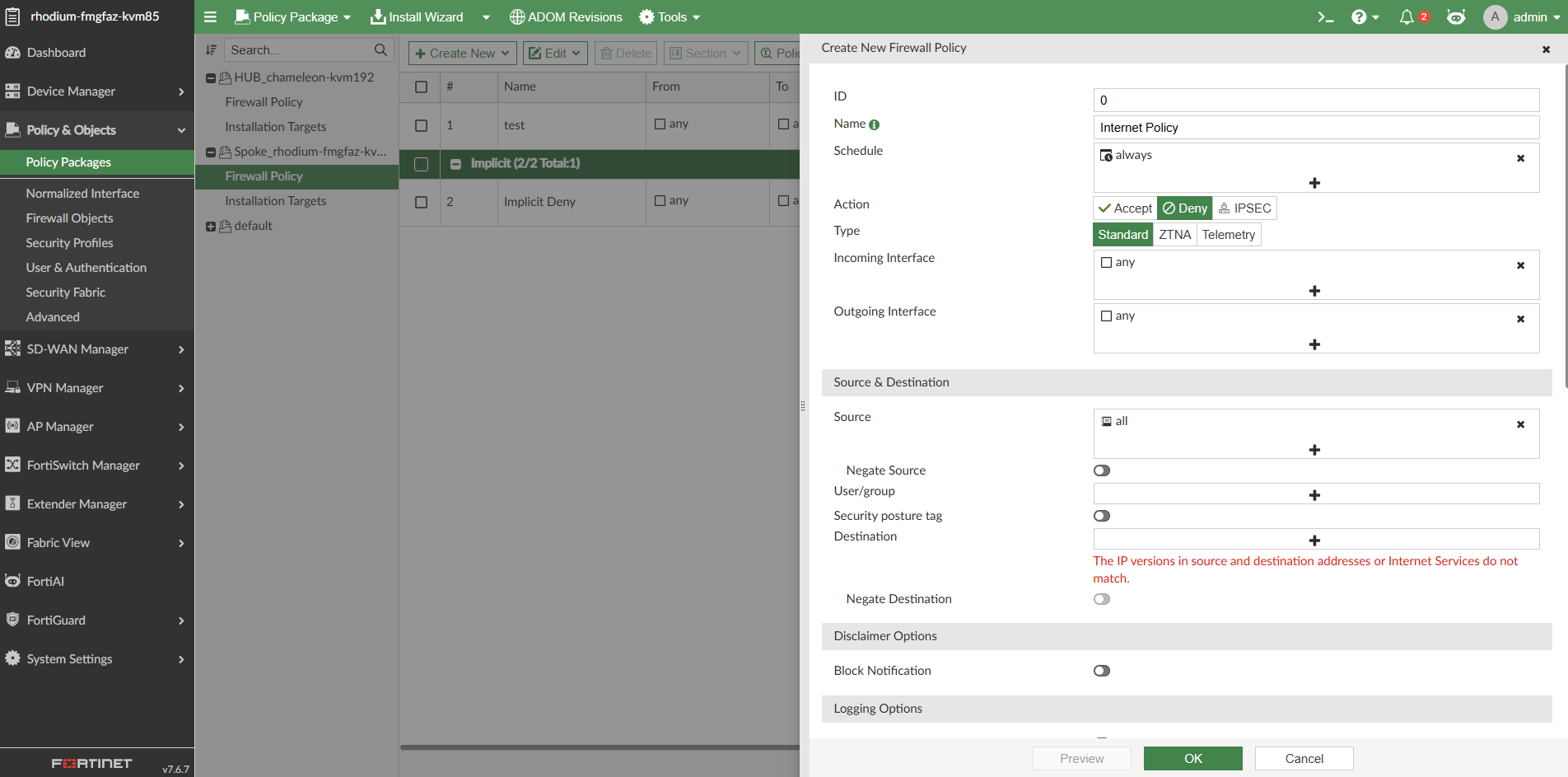Select the Telemetry policy type
This screenshot has width=1568, height=777.
pyautogui.click(x=1229, y=235)
